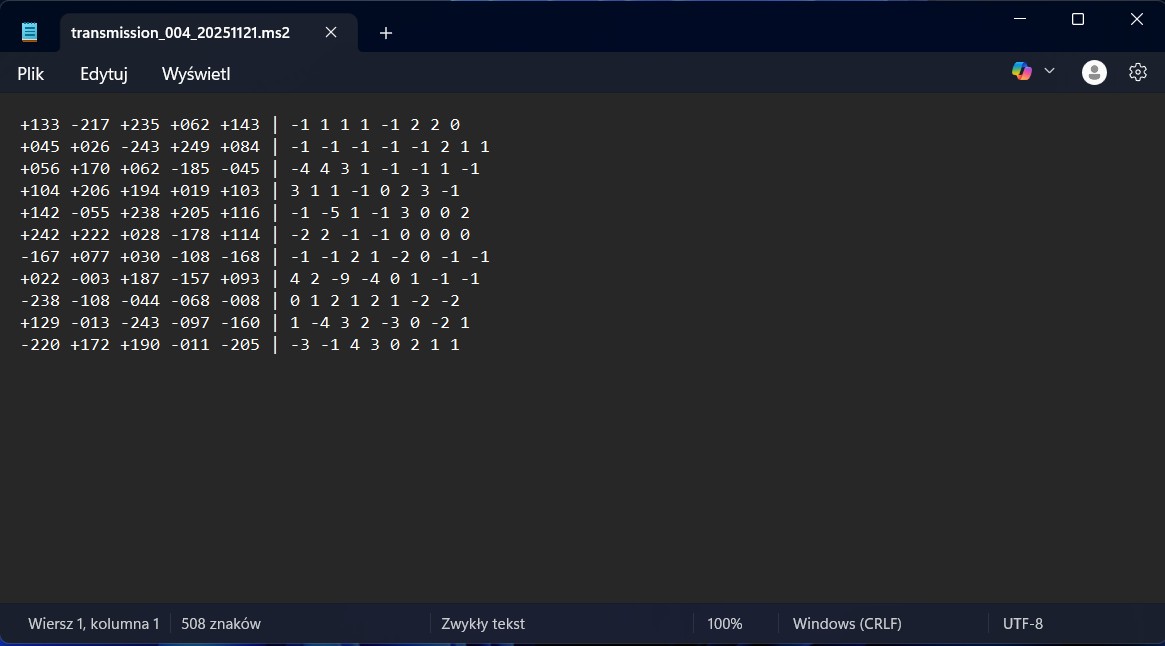Click the 508 znaków character count
Screen dimensions: 1165x646
pos(220,624)
